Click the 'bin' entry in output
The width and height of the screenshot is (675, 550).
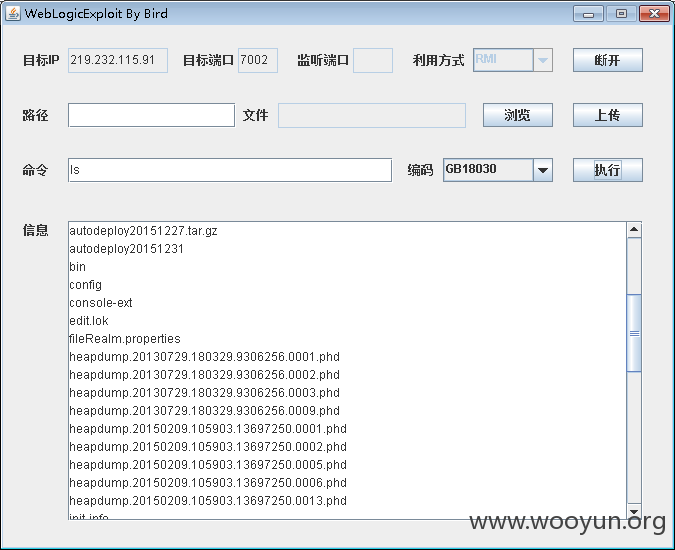click(77, 267)
